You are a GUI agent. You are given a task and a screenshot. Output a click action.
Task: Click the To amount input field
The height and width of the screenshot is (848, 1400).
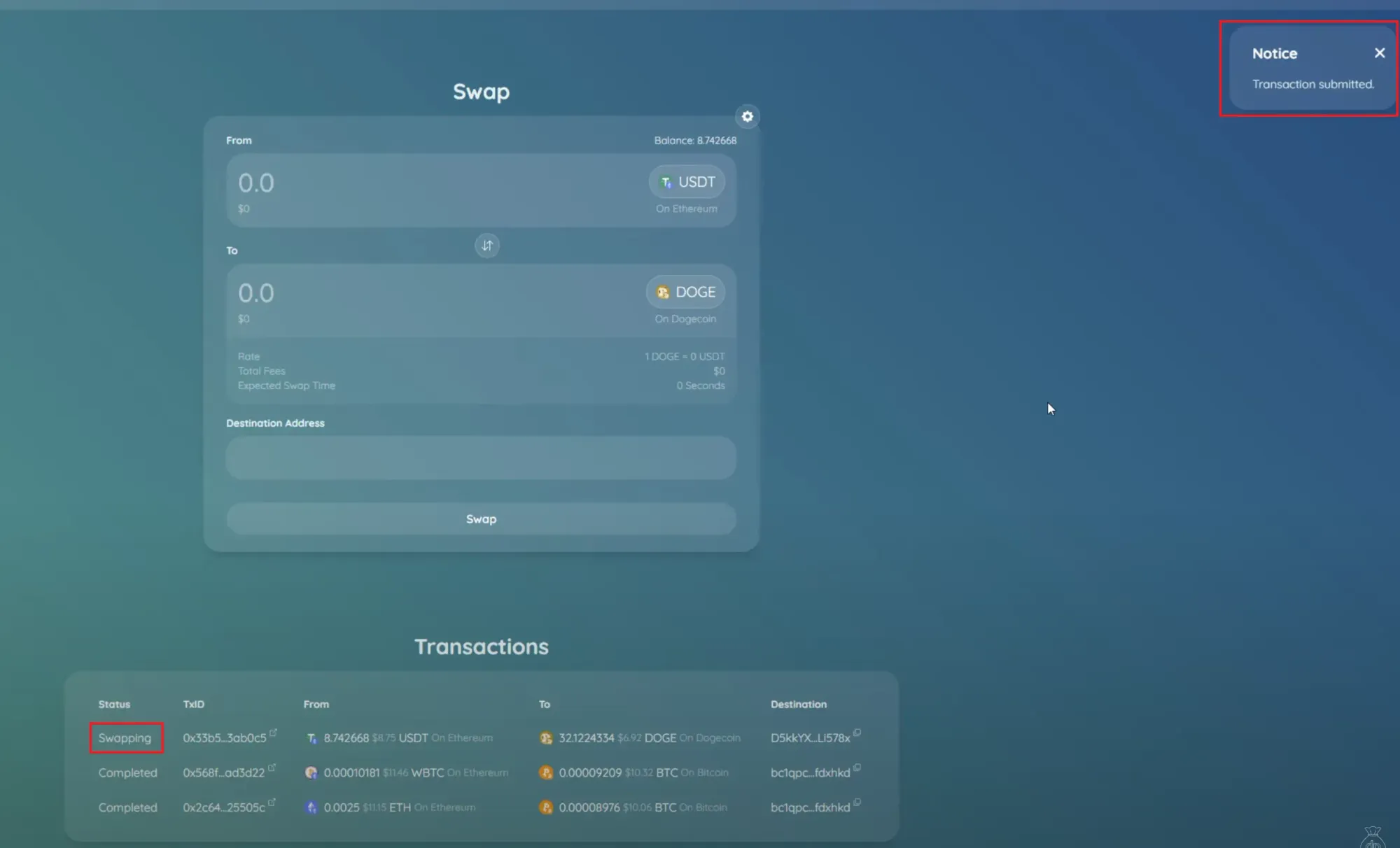click(x=420, y=293)
